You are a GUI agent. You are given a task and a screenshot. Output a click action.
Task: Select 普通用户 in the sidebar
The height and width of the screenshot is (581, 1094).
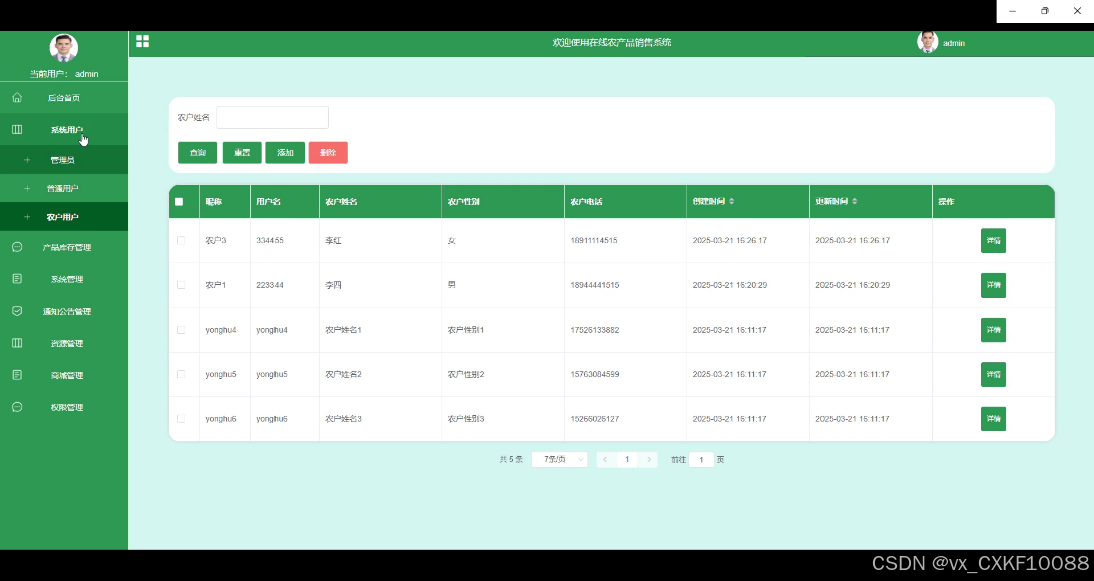tap(62, 188)
